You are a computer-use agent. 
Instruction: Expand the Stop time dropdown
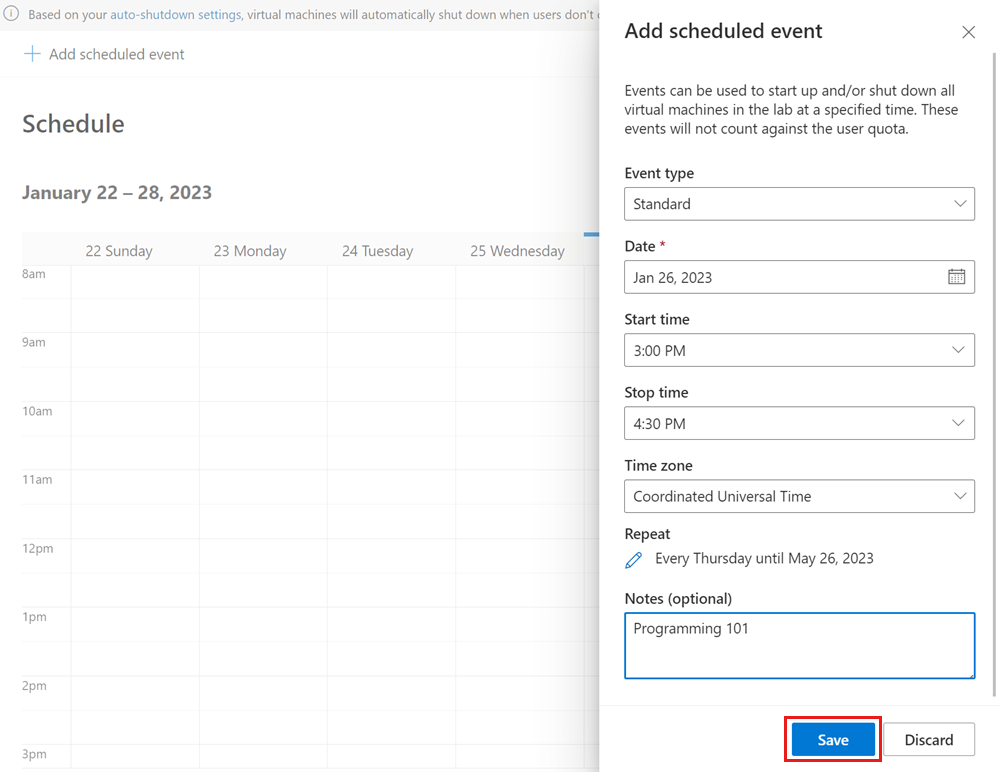click(799, 423)
